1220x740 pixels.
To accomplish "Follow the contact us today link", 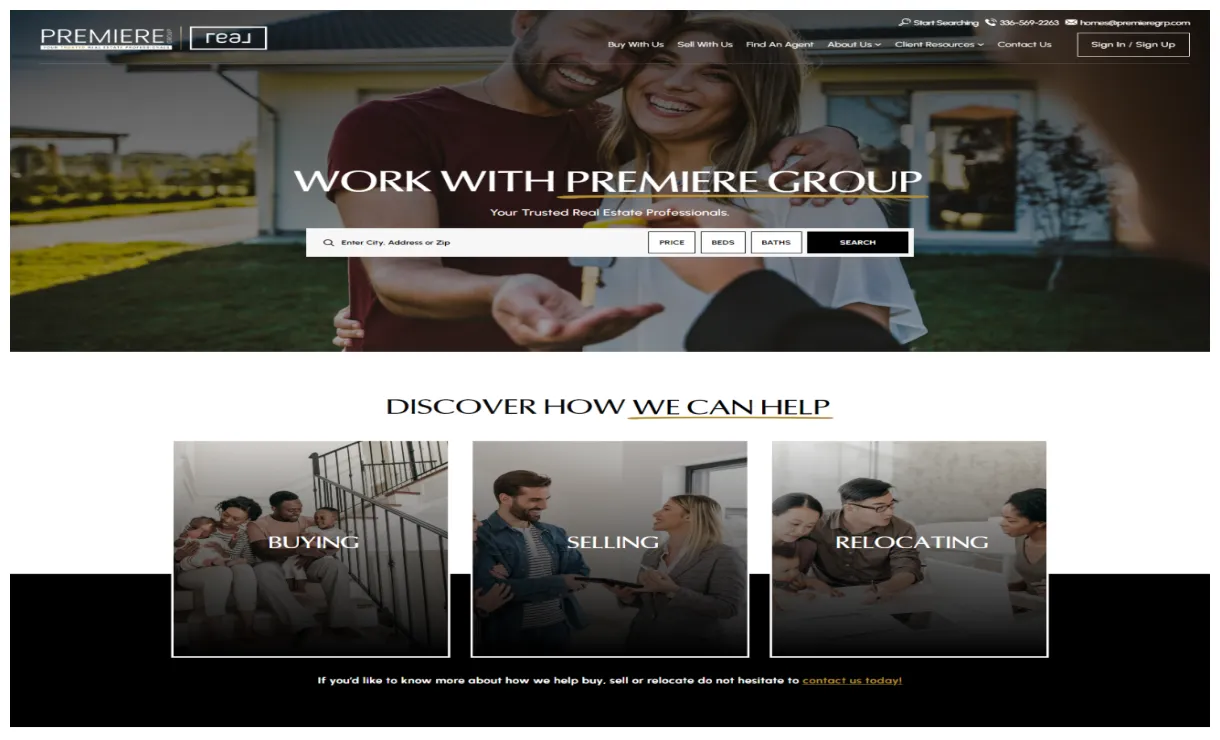I will (x=852, y=680).
